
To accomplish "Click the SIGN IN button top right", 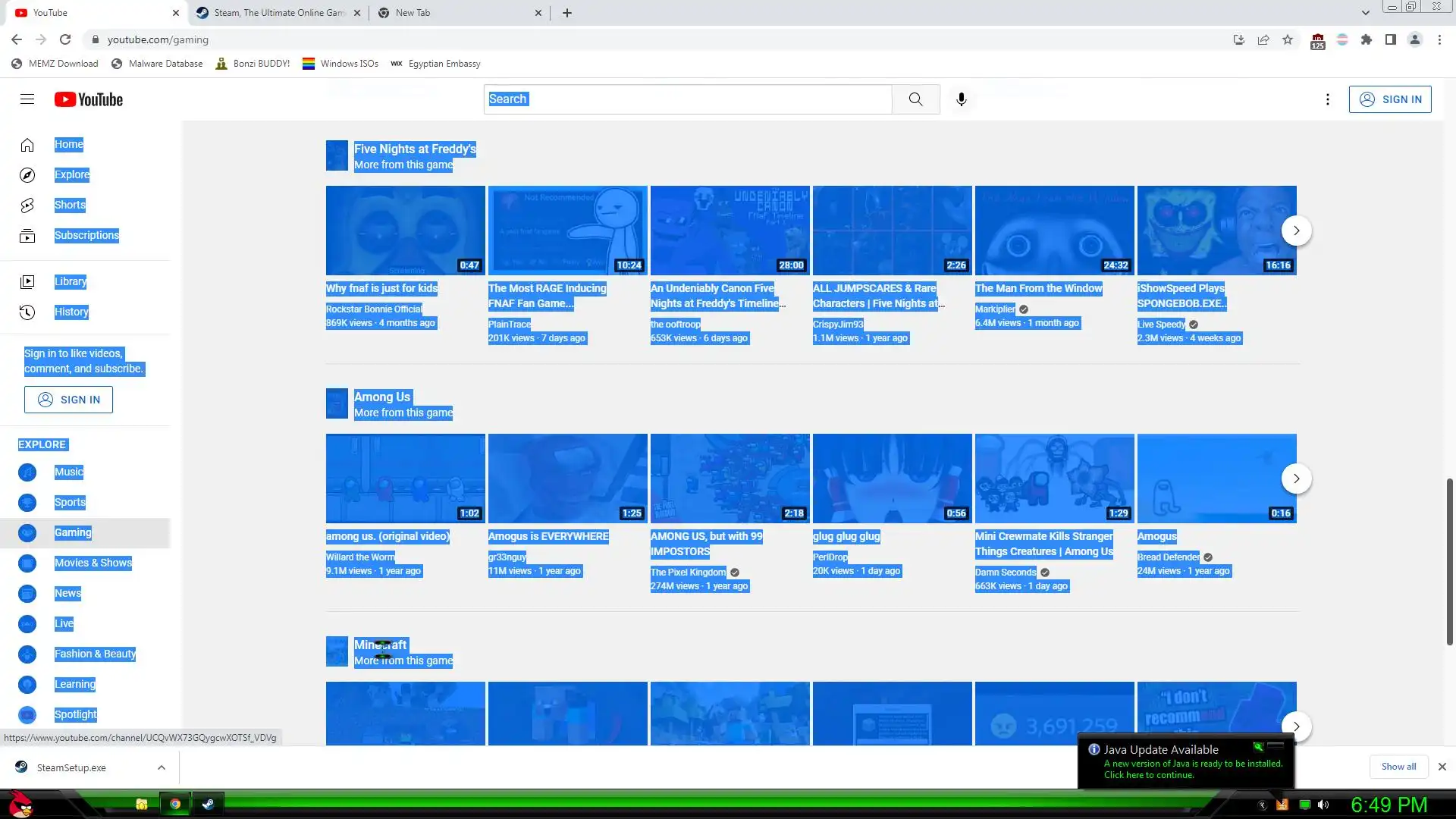I will 1389,99.
